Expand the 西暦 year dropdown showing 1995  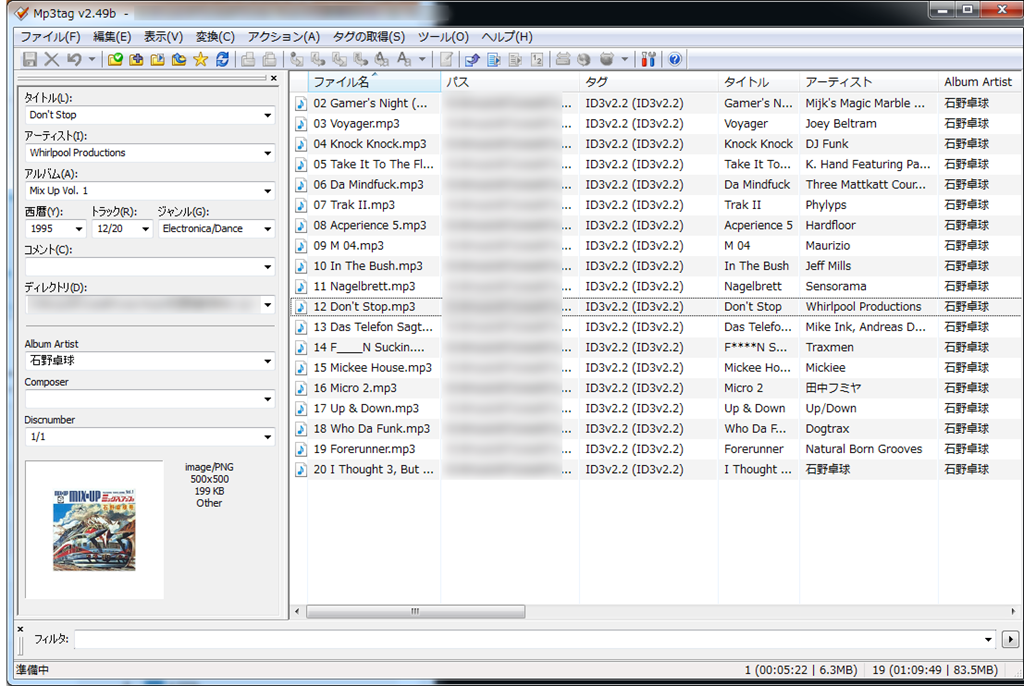point(78,229)
